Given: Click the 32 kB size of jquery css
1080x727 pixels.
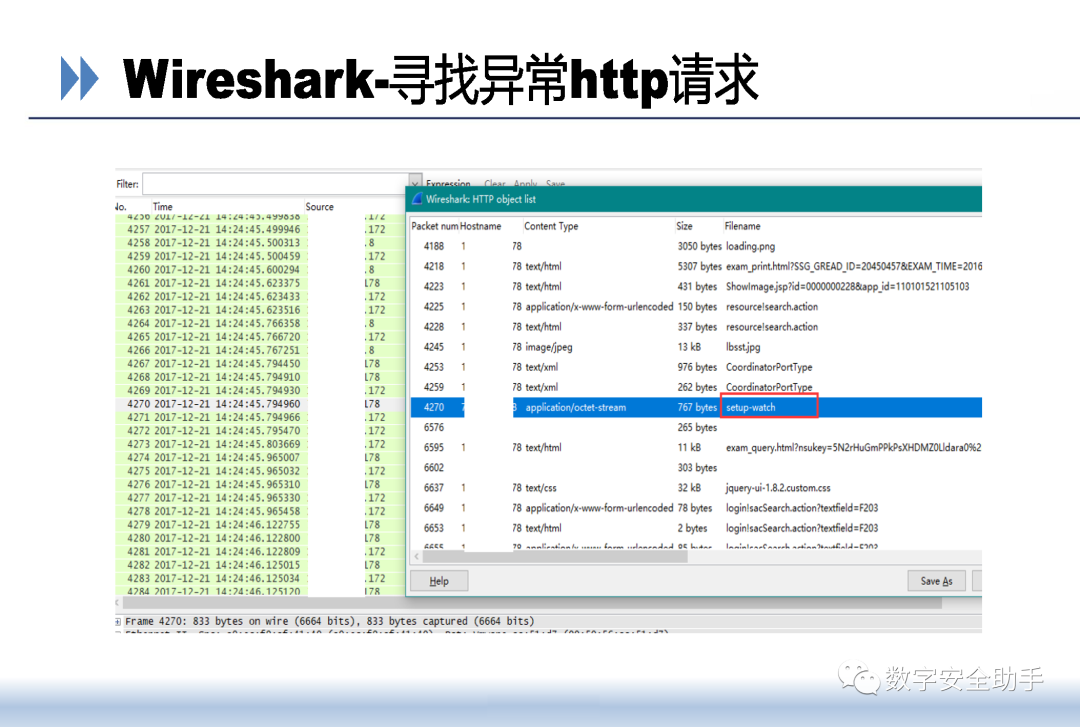Looking at the screenshot, I should tap(689, 487).
